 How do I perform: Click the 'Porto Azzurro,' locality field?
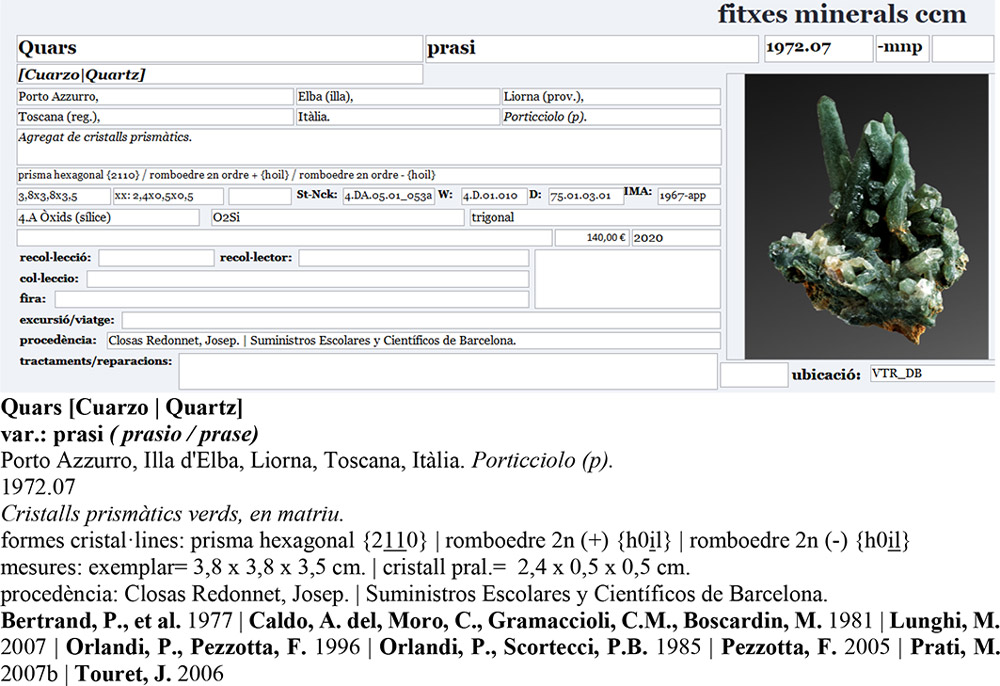155,97
